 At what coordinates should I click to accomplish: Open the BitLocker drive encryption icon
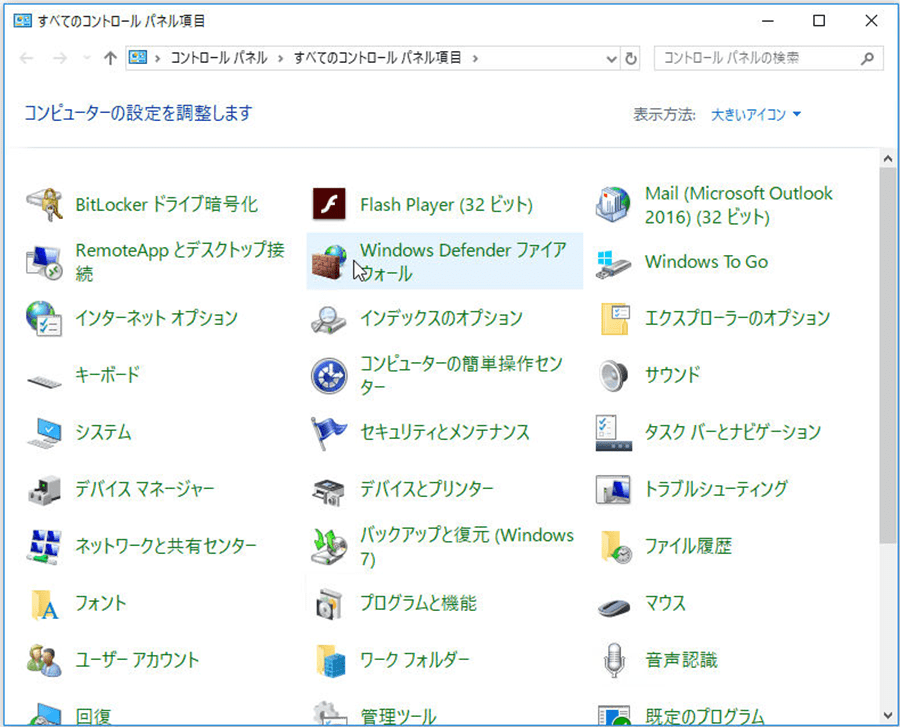click(44, 205)
